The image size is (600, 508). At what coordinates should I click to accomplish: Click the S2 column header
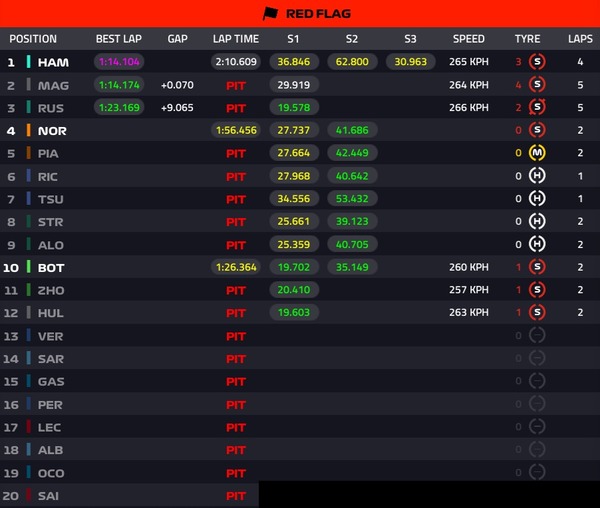coord(352,39)
